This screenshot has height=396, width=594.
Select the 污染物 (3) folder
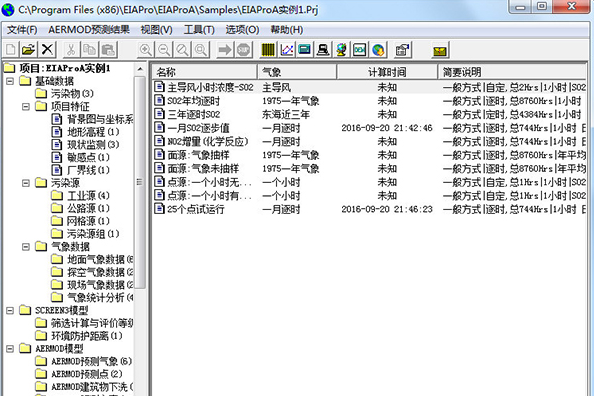tap(64, 94)
